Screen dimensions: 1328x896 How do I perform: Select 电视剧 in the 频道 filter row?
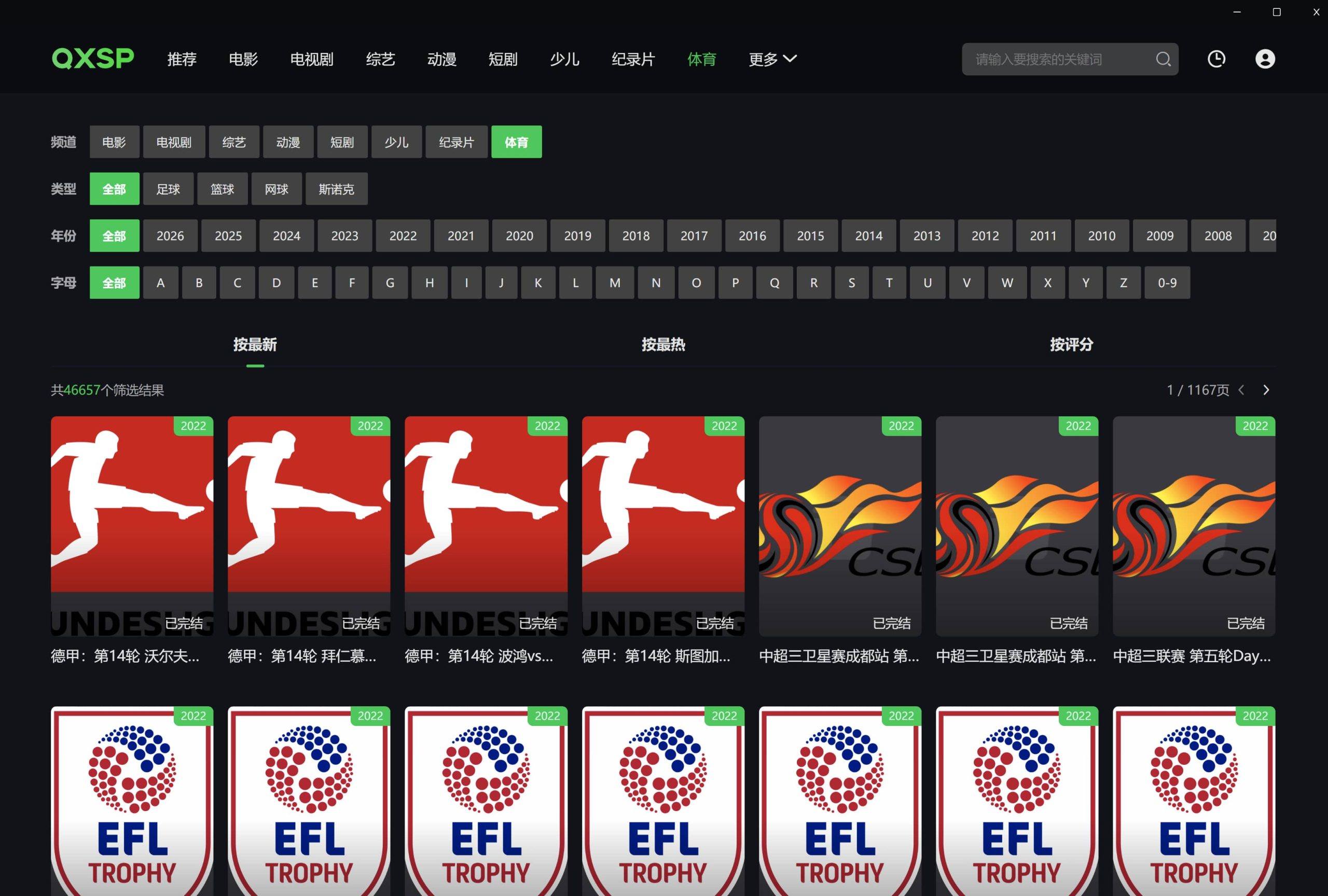[x=174, y=142]
